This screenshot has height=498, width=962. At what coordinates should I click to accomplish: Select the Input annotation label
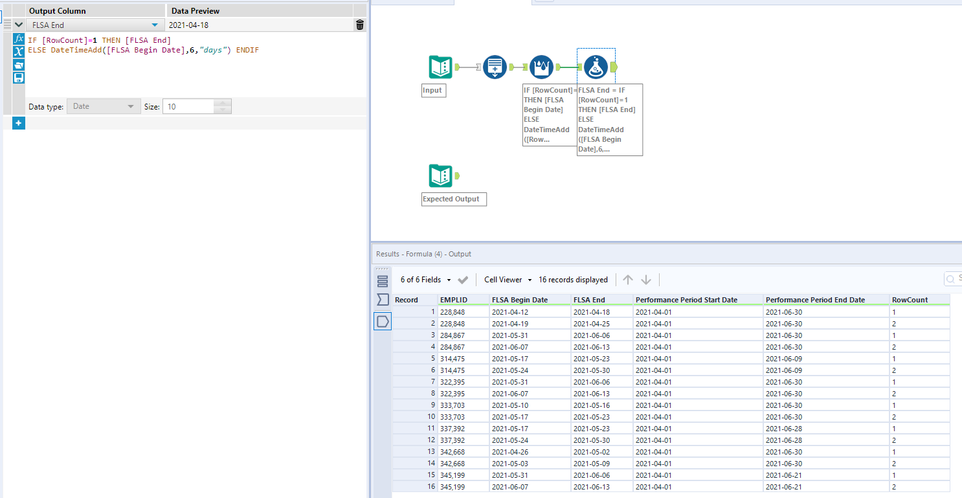pyautogui.click(x=432, y=90)
